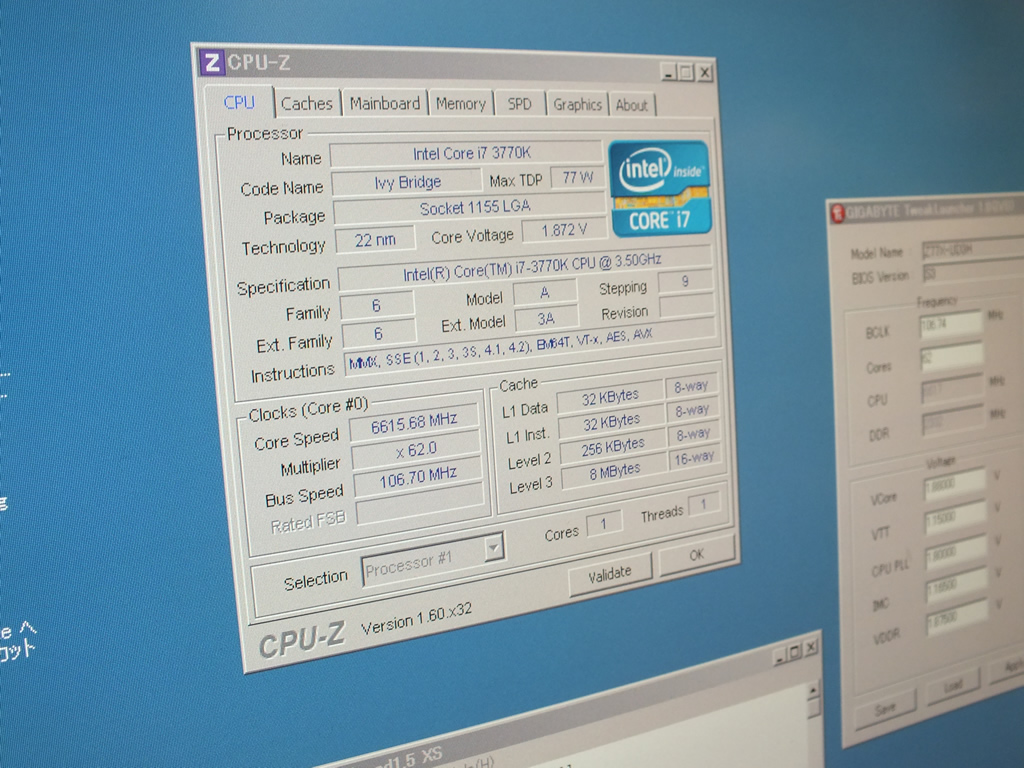Click the Stepping value '9'

coord(685,281)
